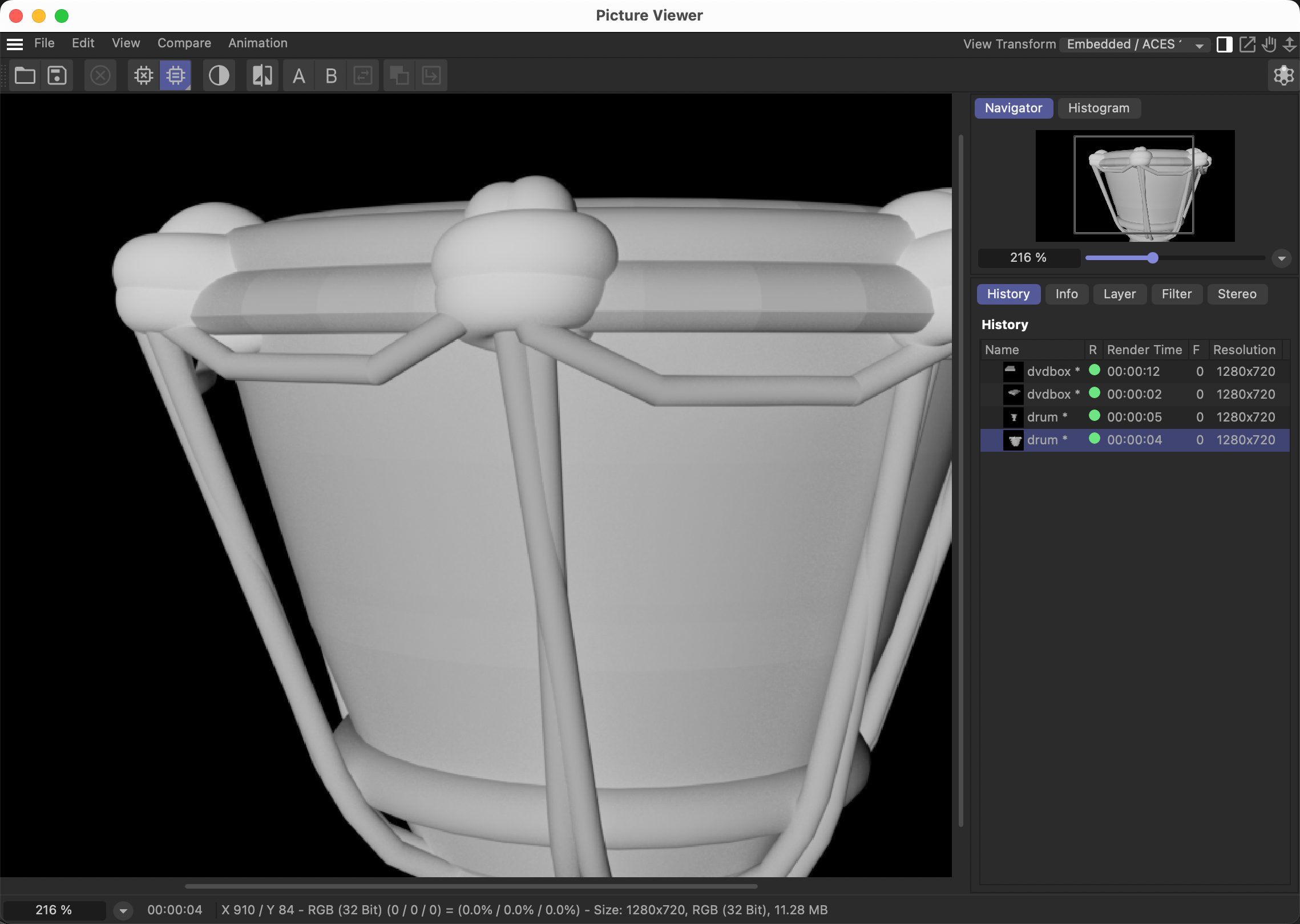
Task: Open the Animation menu
Action: 258,43
